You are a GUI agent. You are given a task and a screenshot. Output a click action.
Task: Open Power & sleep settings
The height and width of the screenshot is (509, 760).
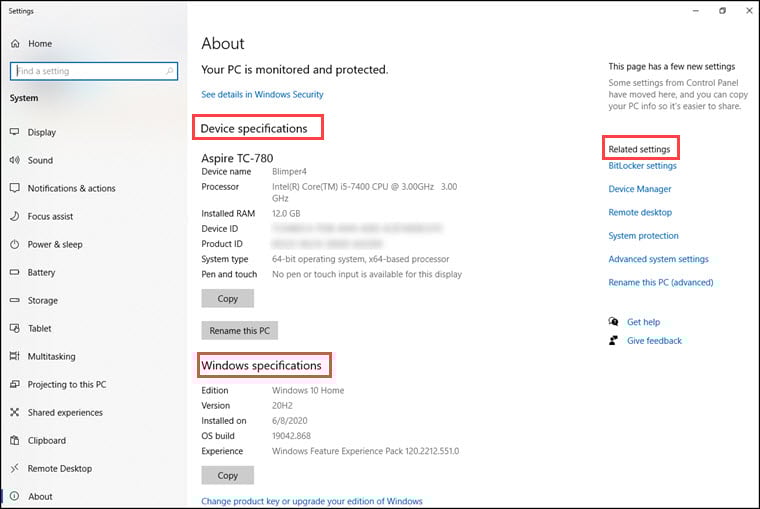[x=55, y=244]
